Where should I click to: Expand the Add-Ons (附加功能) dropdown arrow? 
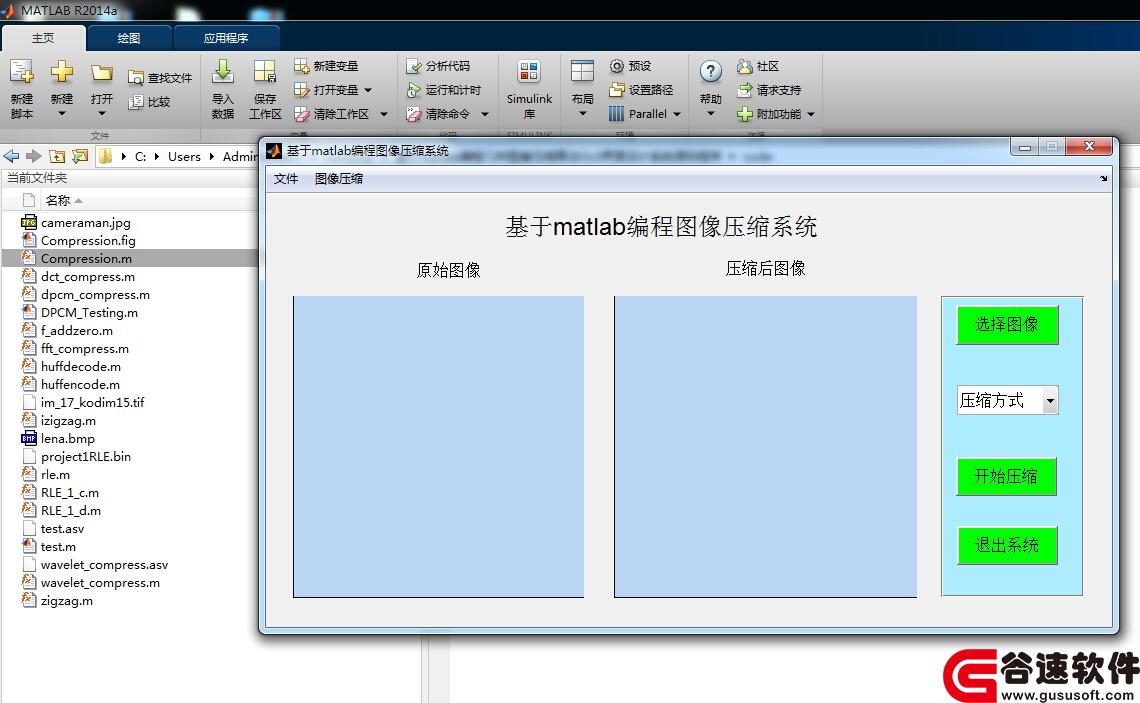(811, 114)
